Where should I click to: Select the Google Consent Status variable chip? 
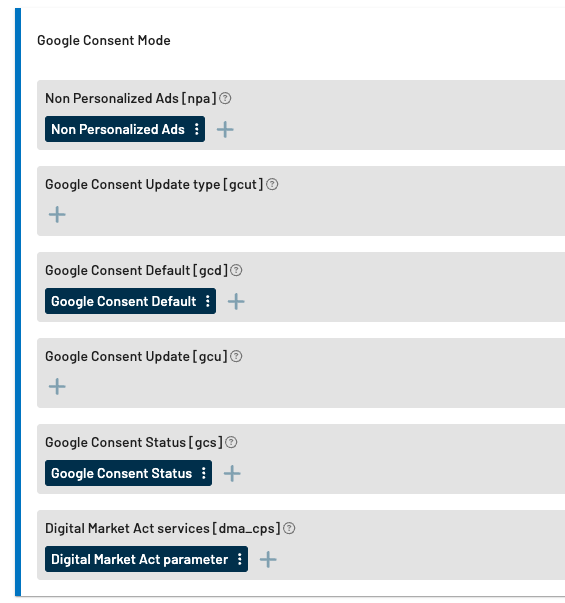click(x=122, y=473)
